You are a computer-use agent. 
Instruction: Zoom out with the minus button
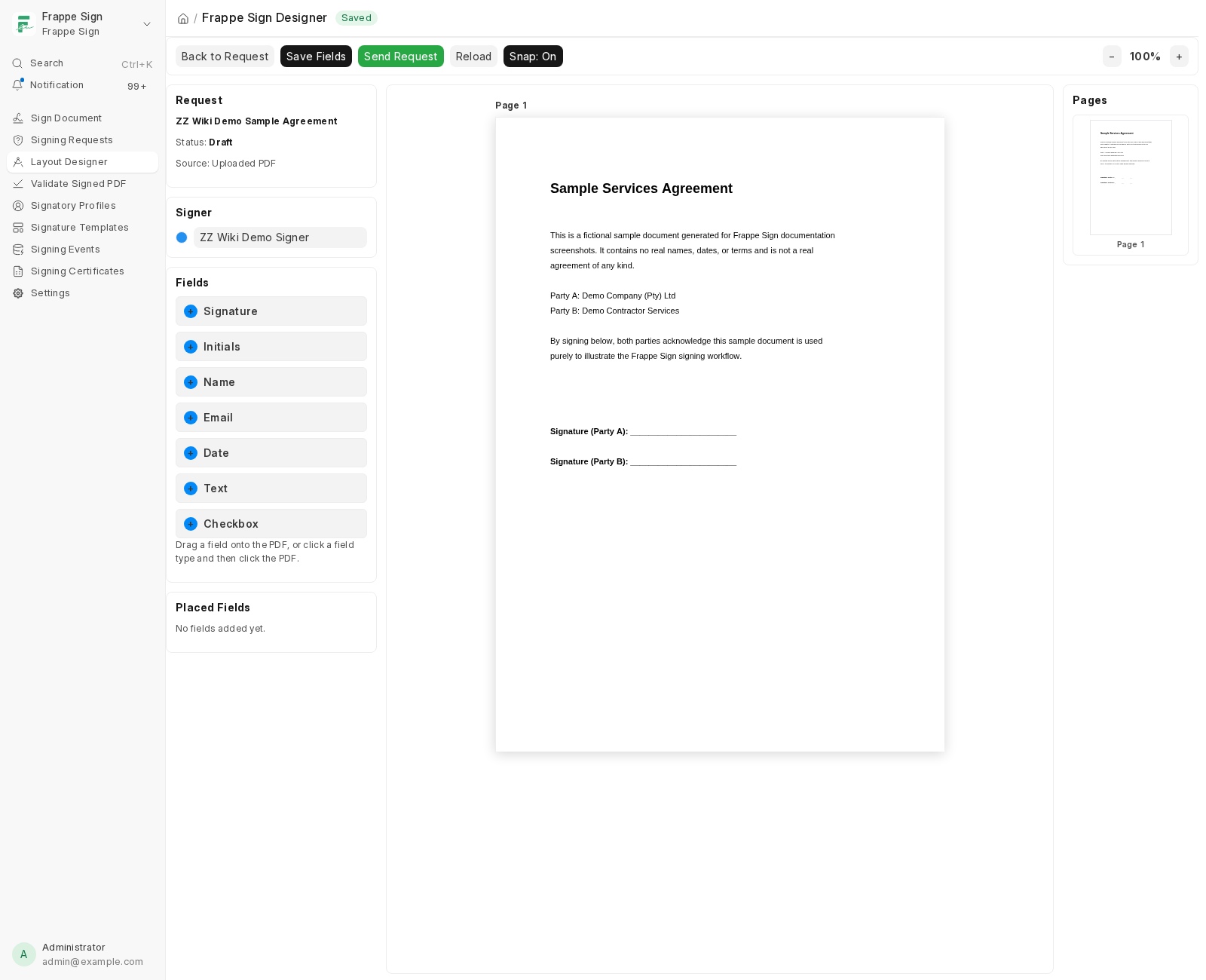click(x=1112, y=57)
